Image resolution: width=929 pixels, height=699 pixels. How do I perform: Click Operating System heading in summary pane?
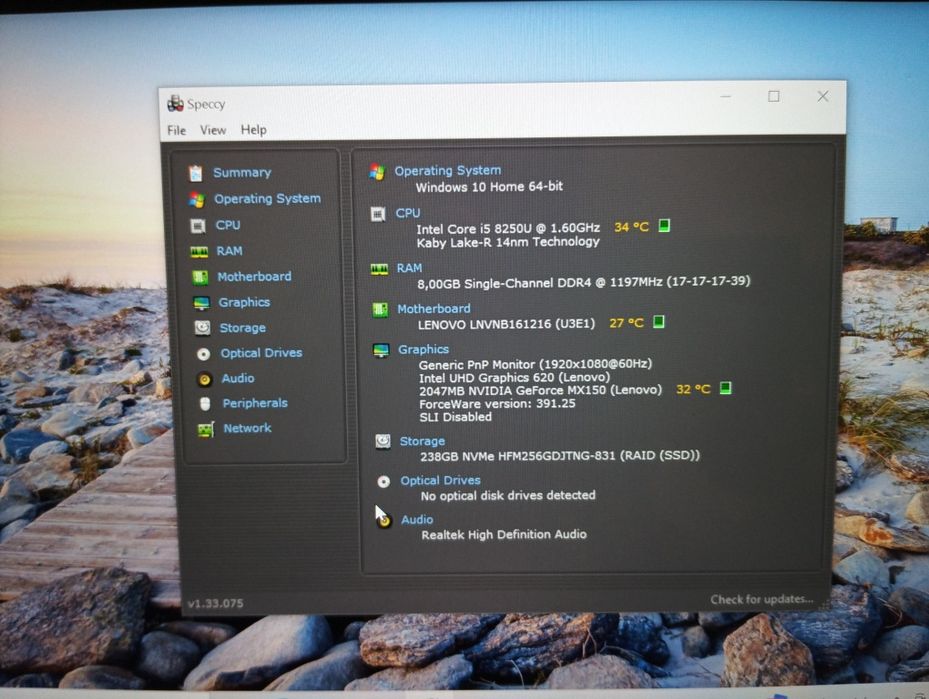(448, 171)
